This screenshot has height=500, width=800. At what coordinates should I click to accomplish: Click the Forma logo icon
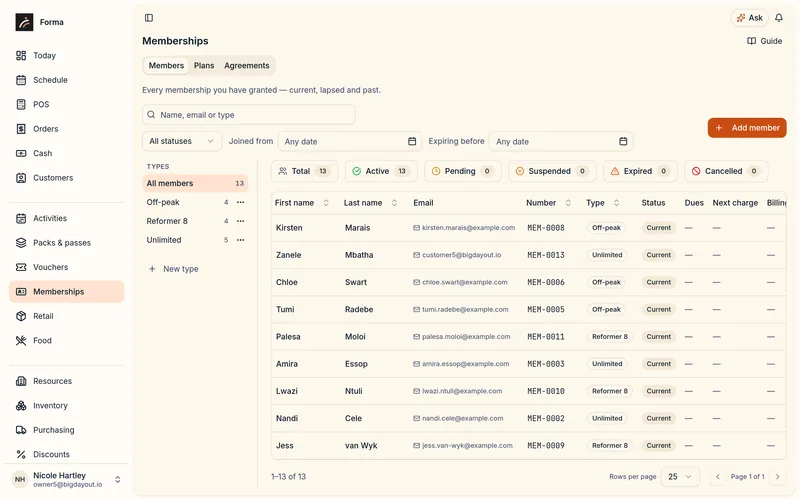[x=24, y=22]
